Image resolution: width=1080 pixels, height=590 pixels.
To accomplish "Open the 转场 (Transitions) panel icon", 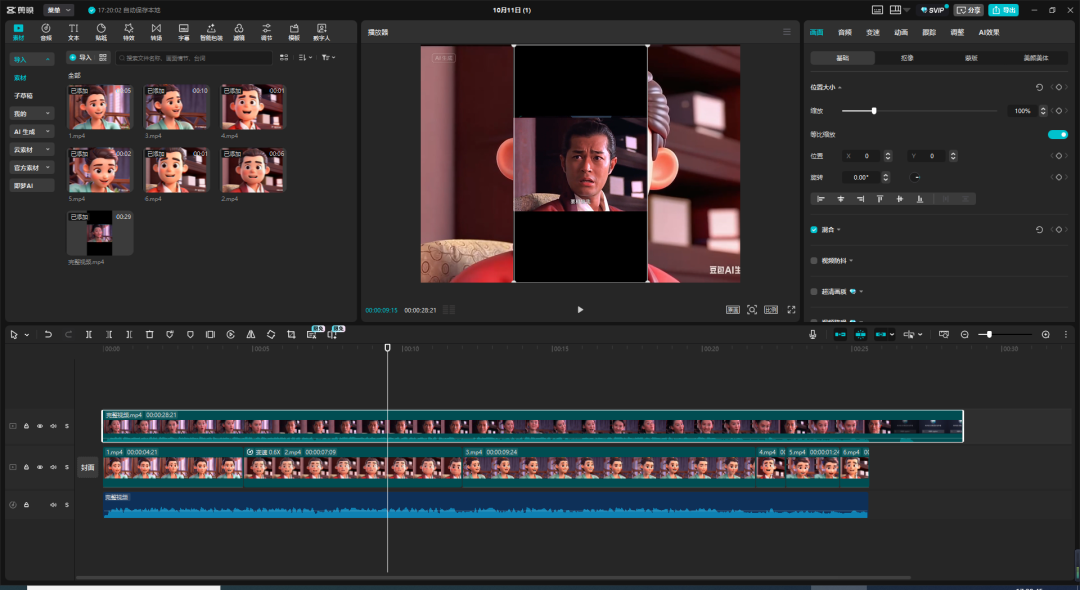I will point(156,32).
